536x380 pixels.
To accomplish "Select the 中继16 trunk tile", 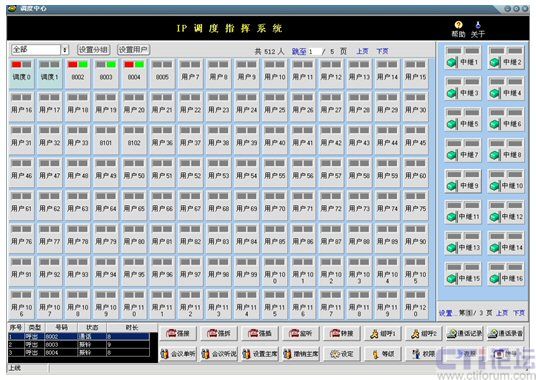I will [x=506, y=274].
